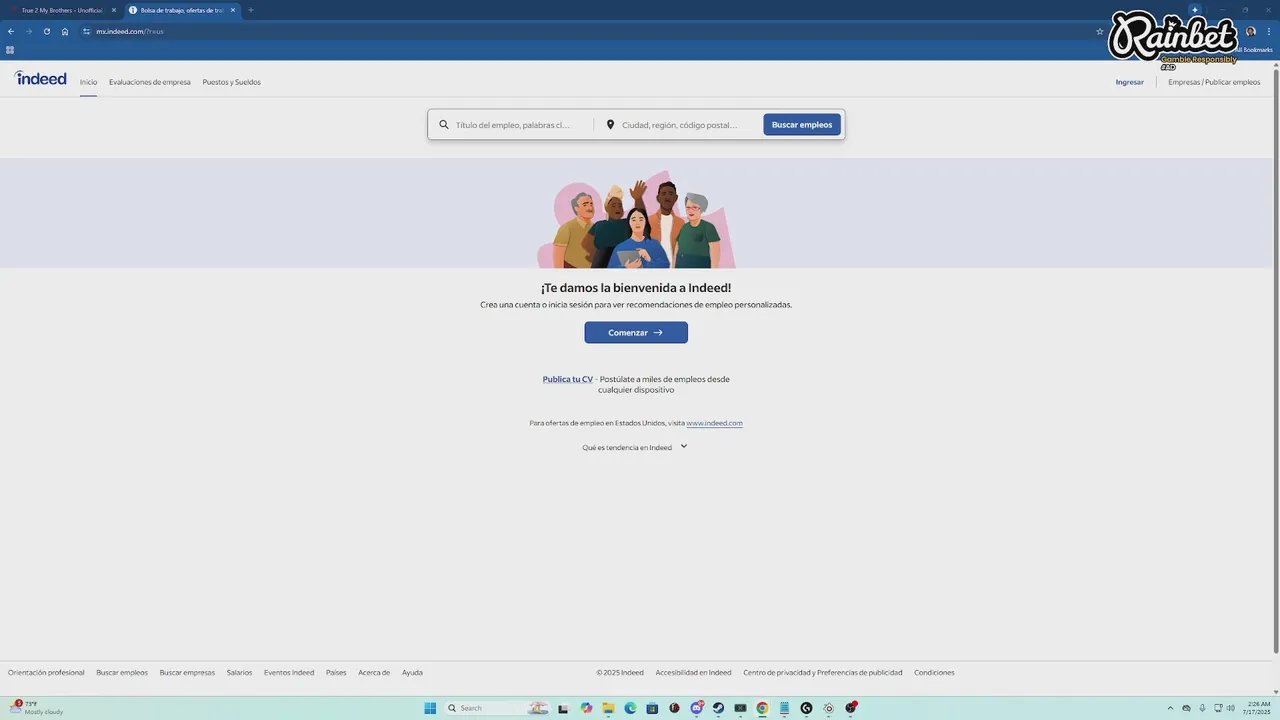Open a new browser tab
This screenshot has height=720, width=1280.
point(251,10)
